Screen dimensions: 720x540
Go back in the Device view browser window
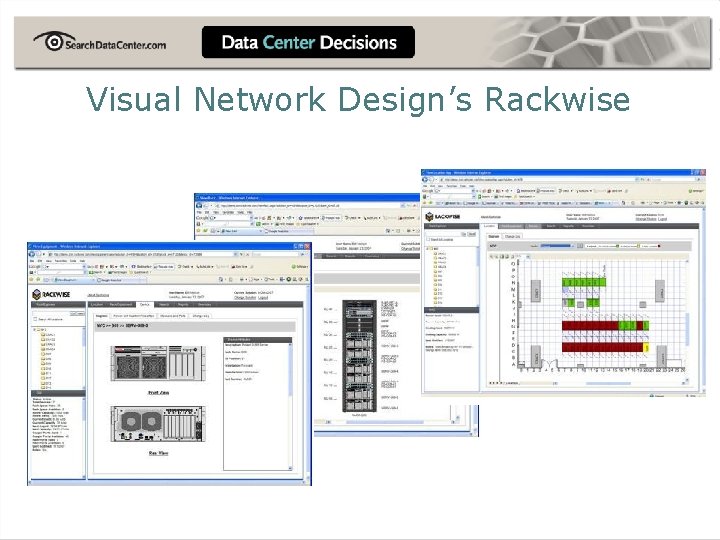click(x=33, y=254)
